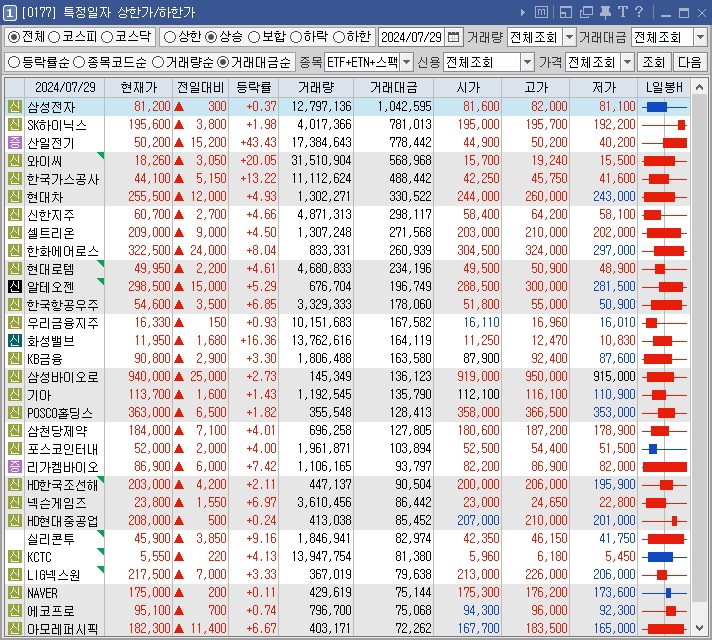Click the 고가 column header
This screenshot has height=640, width=712.
535,87
